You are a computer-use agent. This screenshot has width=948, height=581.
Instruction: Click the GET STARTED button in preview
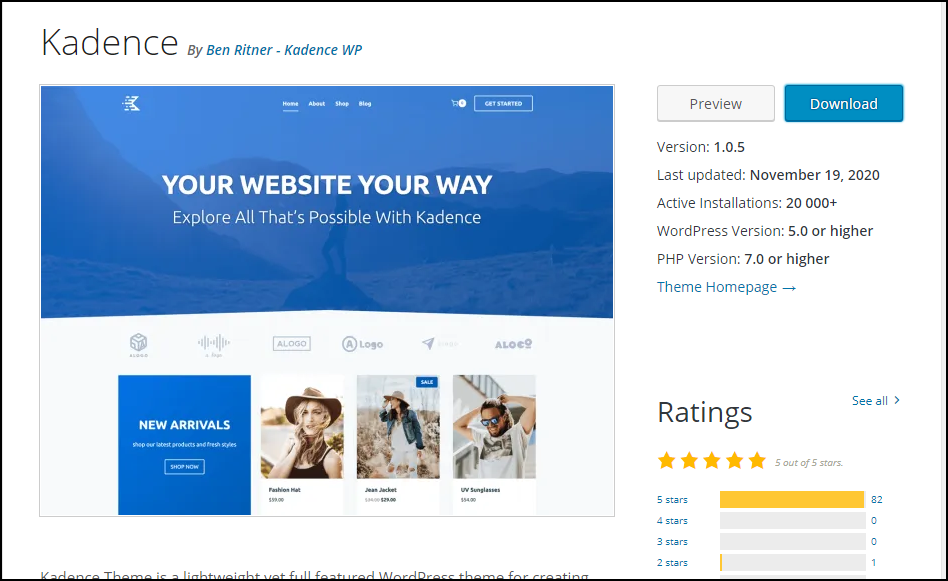tap(503, 103)
